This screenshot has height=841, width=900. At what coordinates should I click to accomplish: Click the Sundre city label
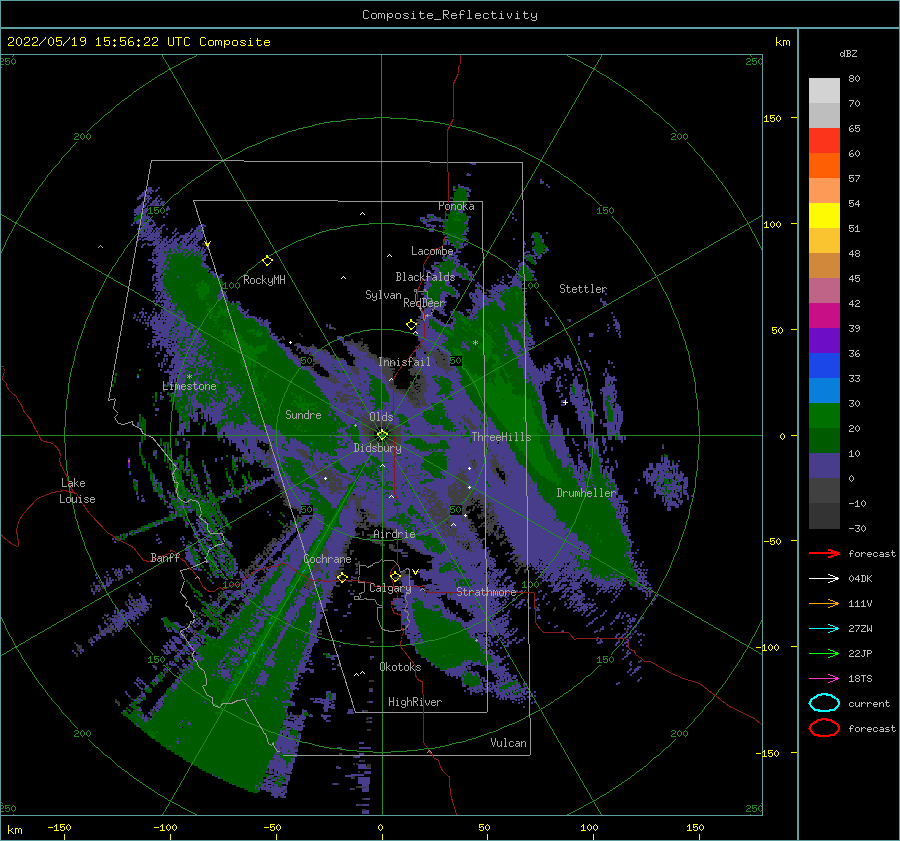click(x=303, y=414)
